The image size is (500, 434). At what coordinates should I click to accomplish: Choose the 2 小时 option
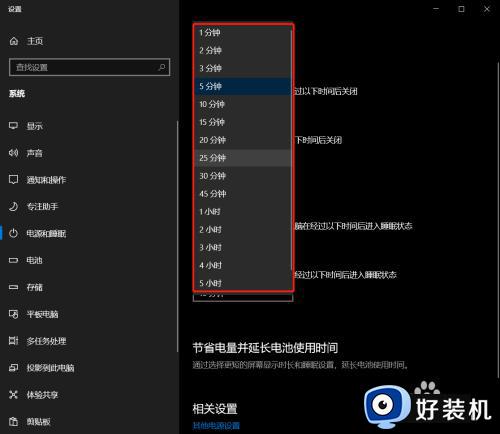tap(242, 230)
